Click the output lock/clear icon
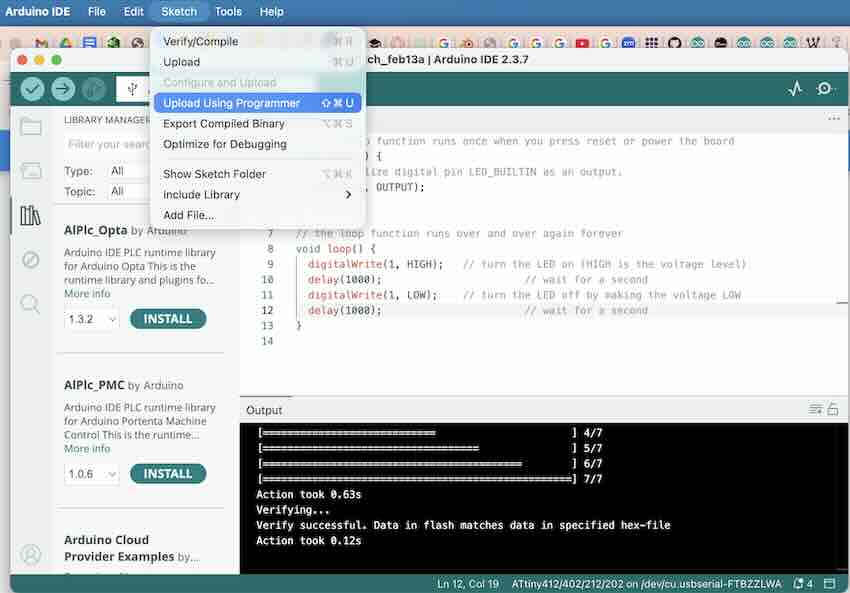Screen dimensions: 850x593 click(833, 409)
